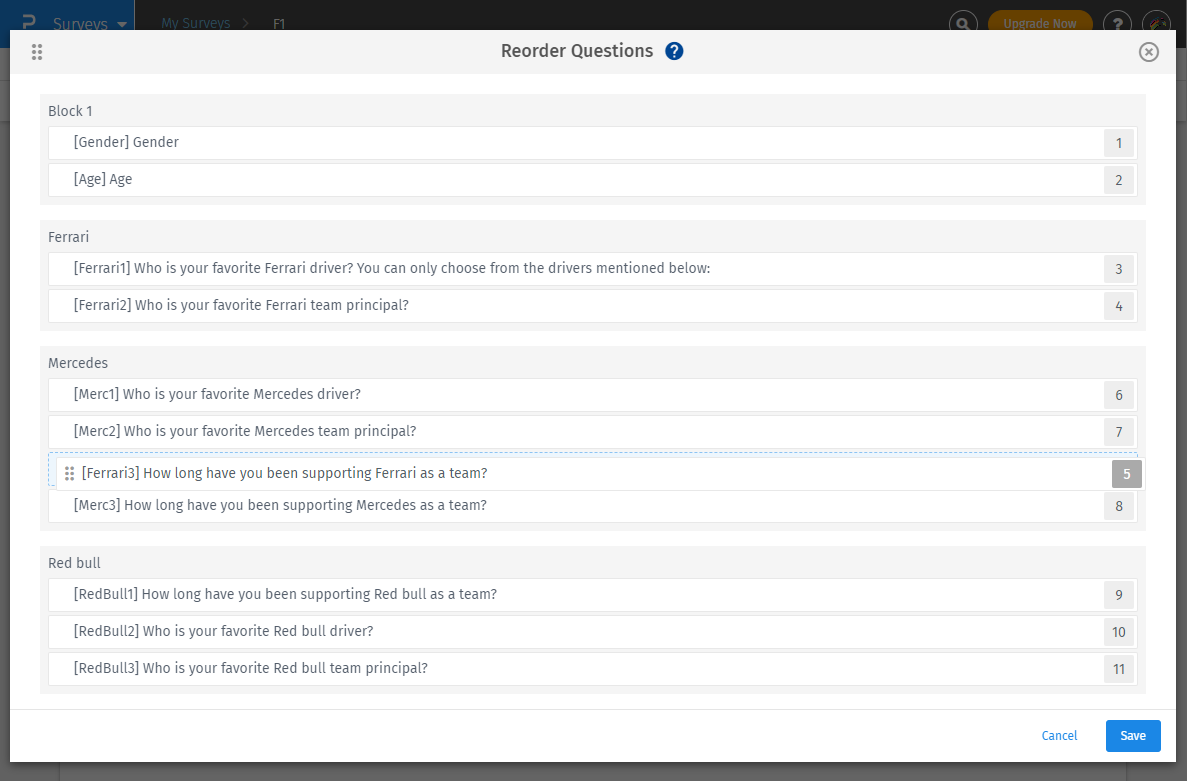Grab the drag handle on the Ferrari3 row
The height and width of the screenshot is (781, 1187).
[69, 473]
